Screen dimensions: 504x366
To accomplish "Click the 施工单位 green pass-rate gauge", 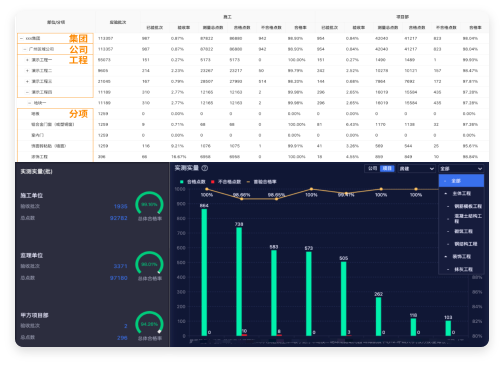I will point(149,203).
